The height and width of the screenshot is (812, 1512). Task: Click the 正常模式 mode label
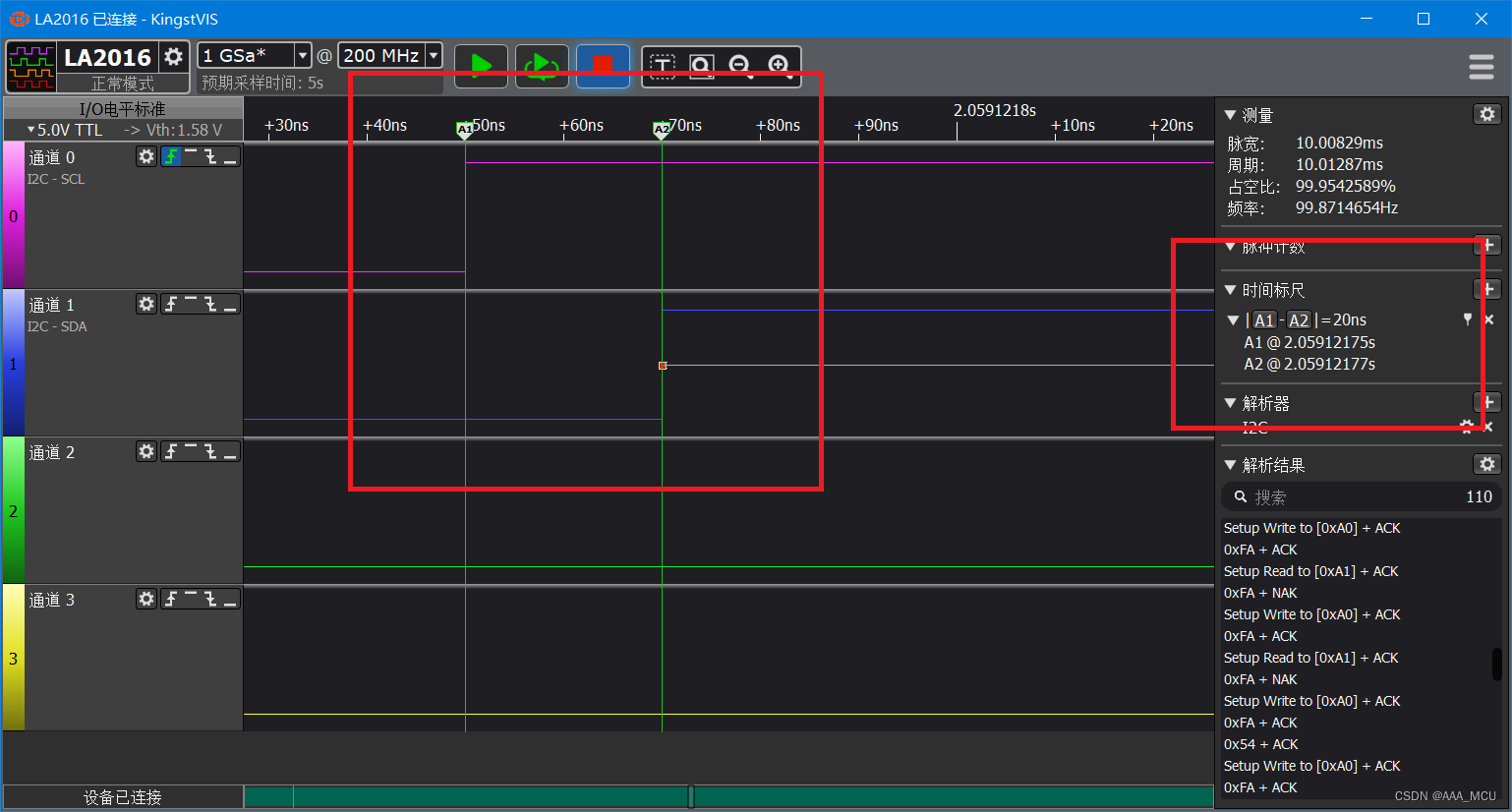click(123, 84)
